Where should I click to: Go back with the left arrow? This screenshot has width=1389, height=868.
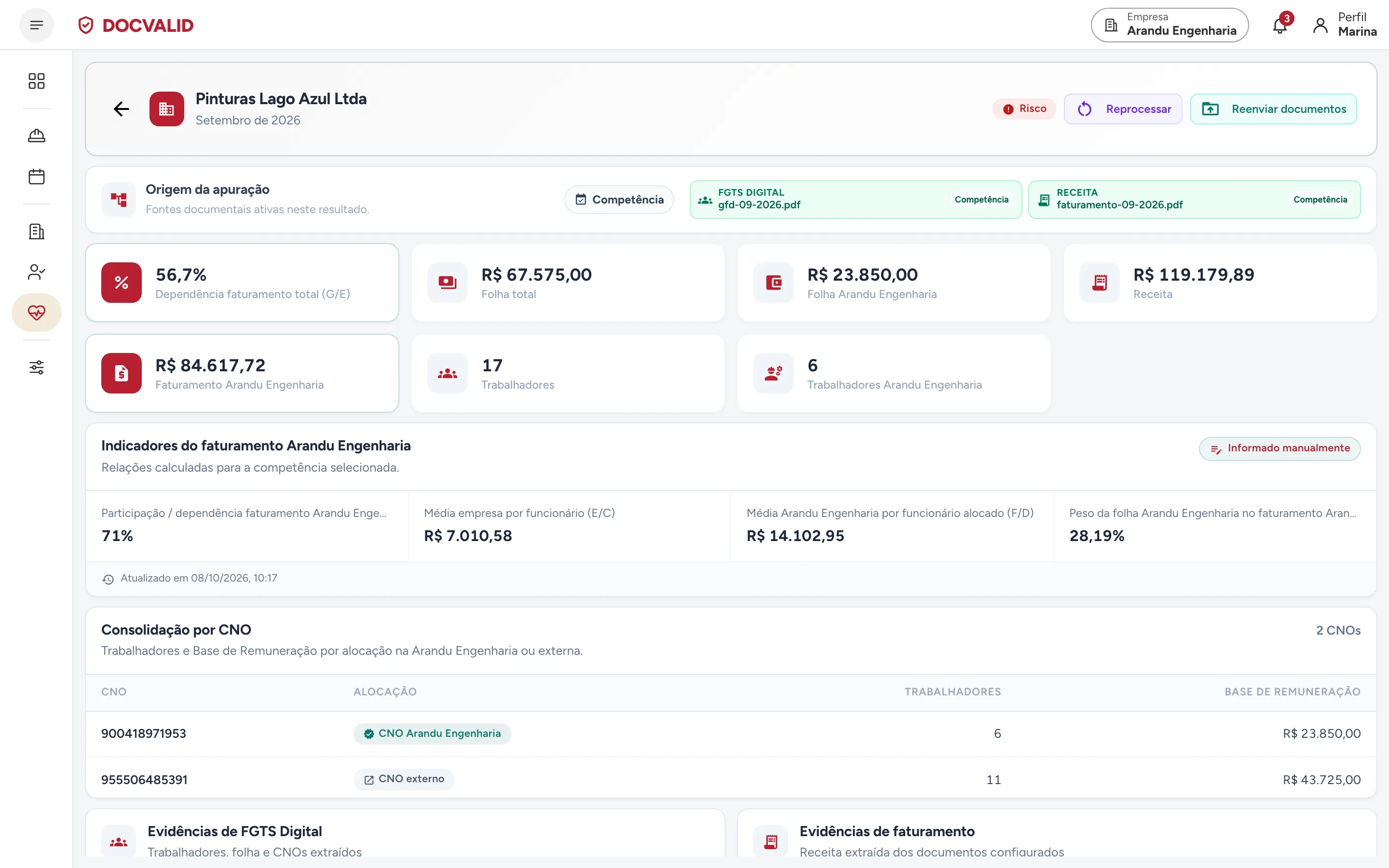121,109
